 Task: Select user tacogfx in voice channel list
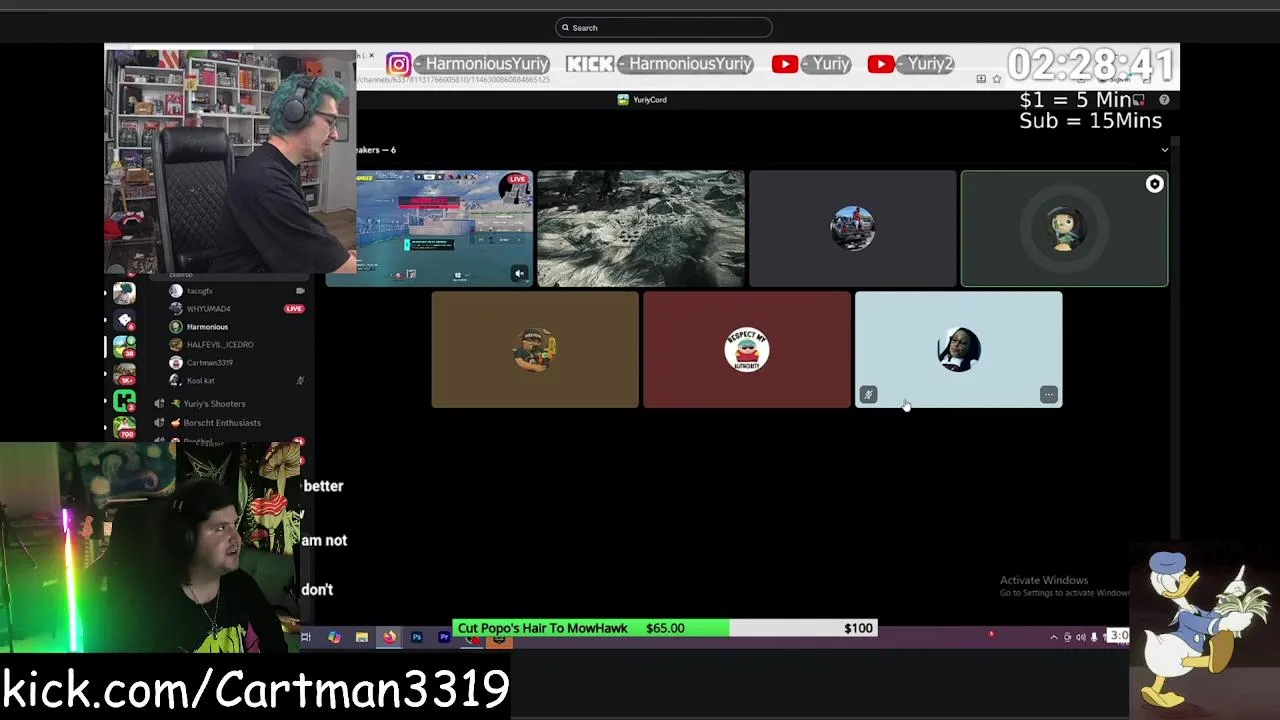(x=199, y=291)
